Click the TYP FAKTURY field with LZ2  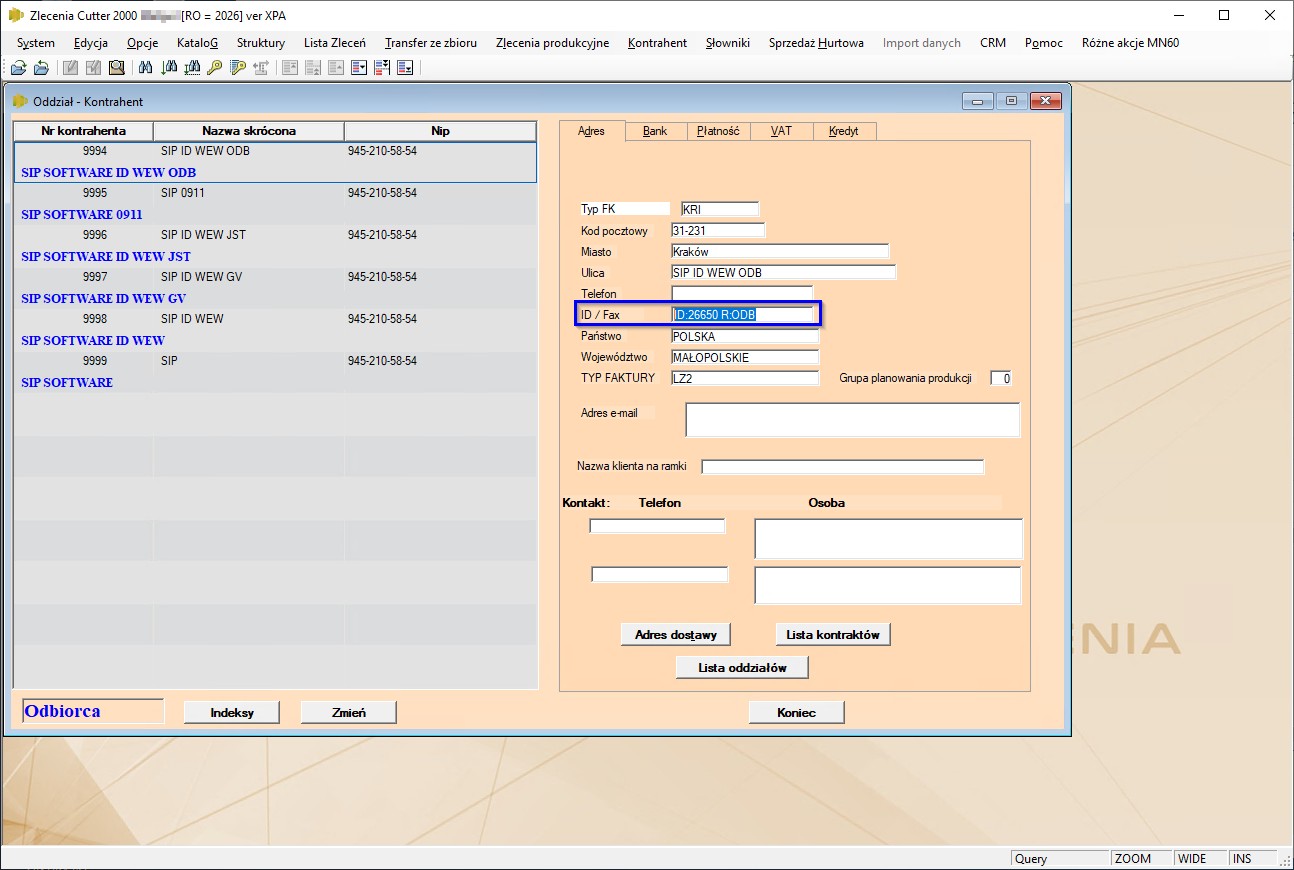tap(745, 378)
